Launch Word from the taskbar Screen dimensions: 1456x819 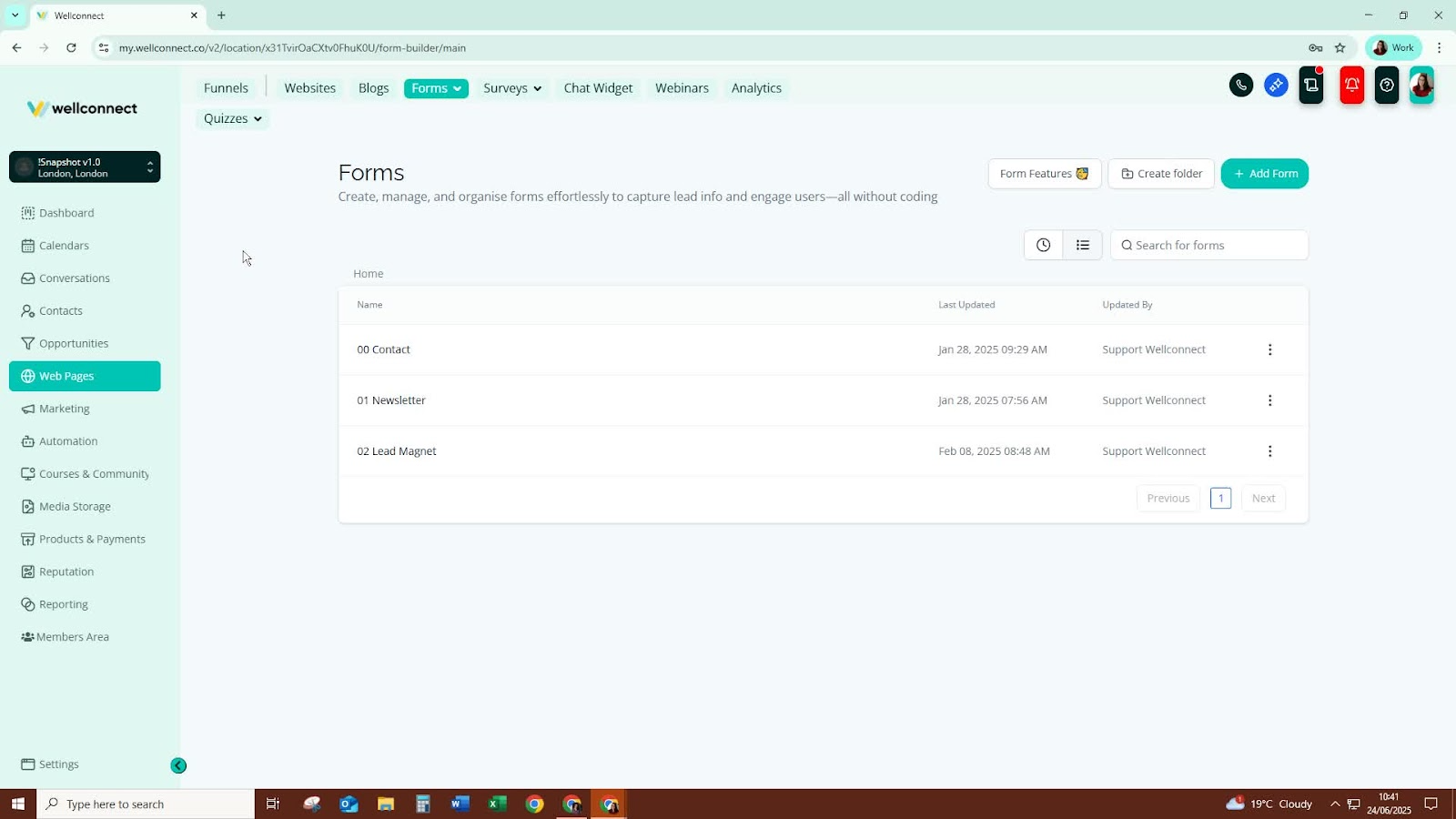[460, 804]
